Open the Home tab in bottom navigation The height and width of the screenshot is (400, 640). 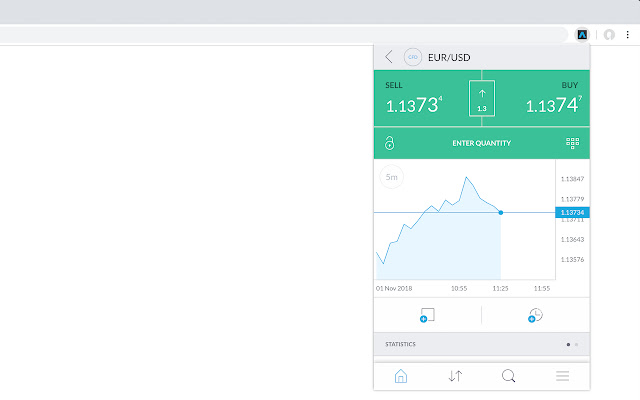point(401,376)
